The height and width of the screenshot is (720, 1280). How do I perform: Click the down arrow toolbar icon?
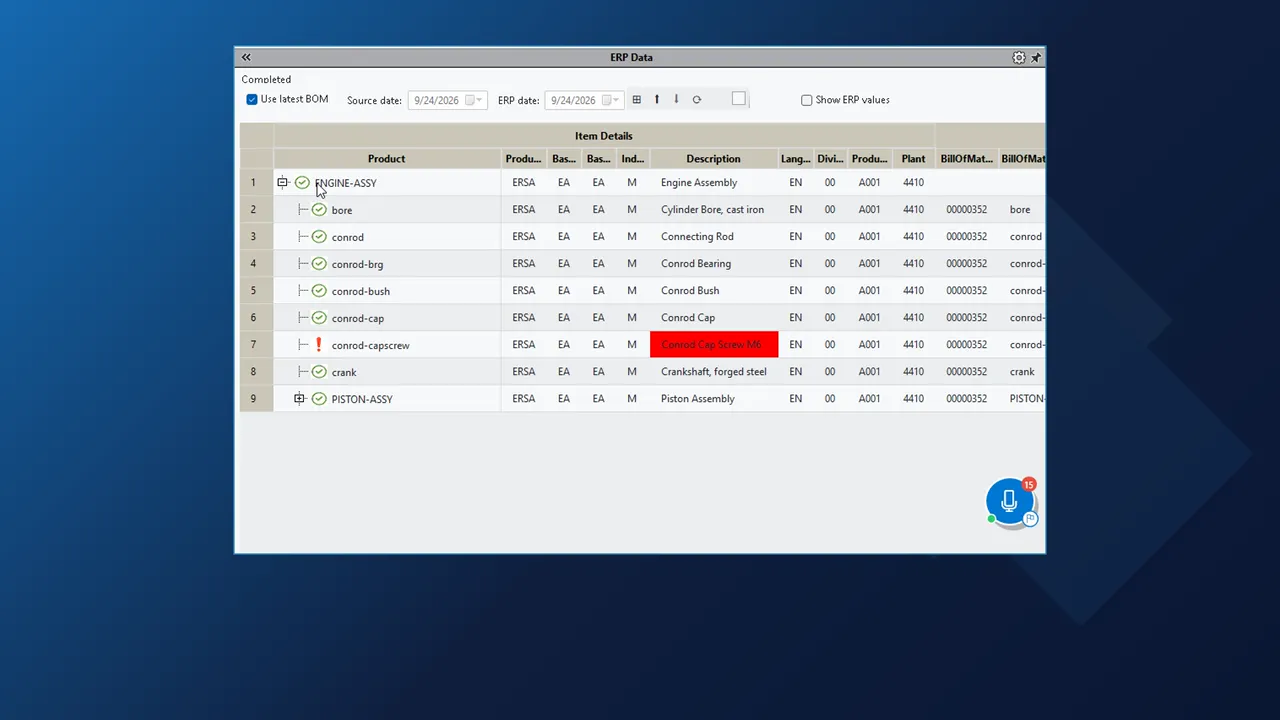click(676, 100)
